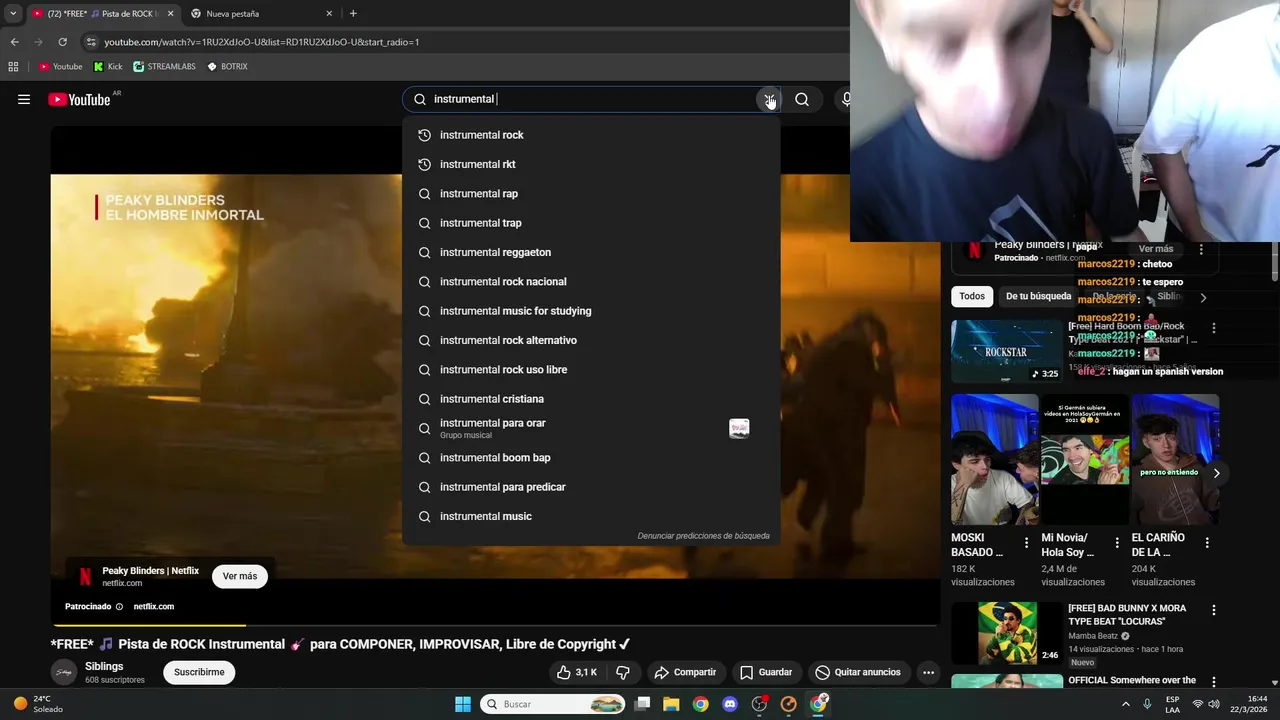
Task: Open options for Hard Boom Bap/Rock video
Action: tap(1214, 328)
